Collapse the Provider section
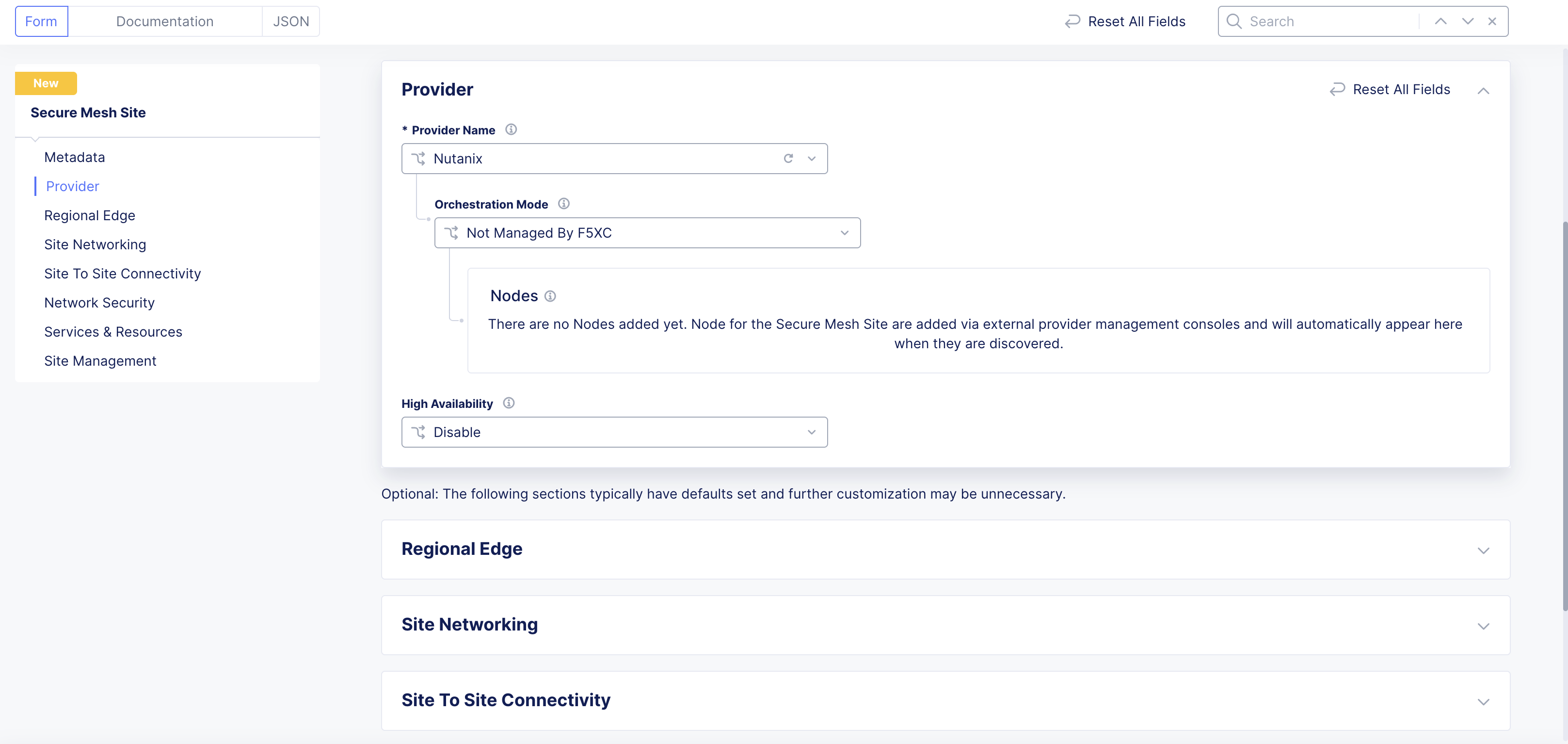Viewport: 1568px width, 744px height. point(1483,91)
